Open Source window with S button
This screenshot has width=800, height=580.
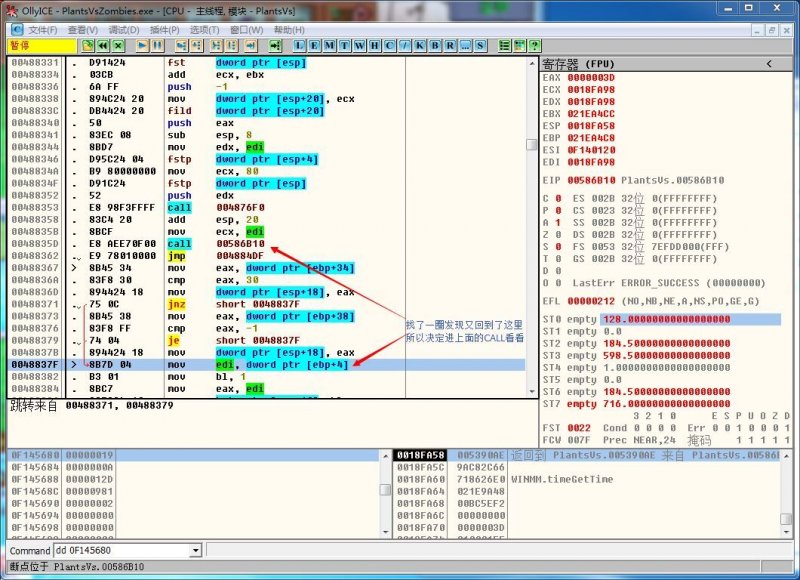coord(480,46)
